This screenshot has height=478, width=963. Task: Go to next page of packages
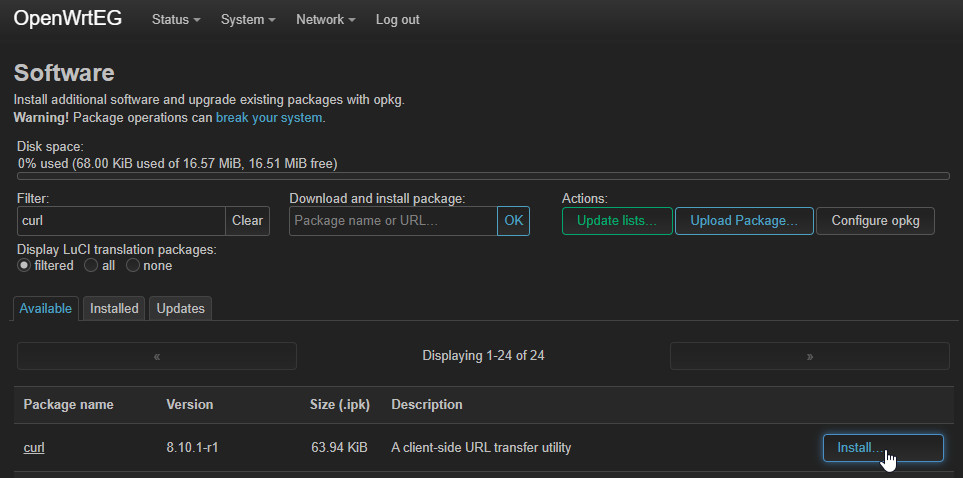point(809,356)
